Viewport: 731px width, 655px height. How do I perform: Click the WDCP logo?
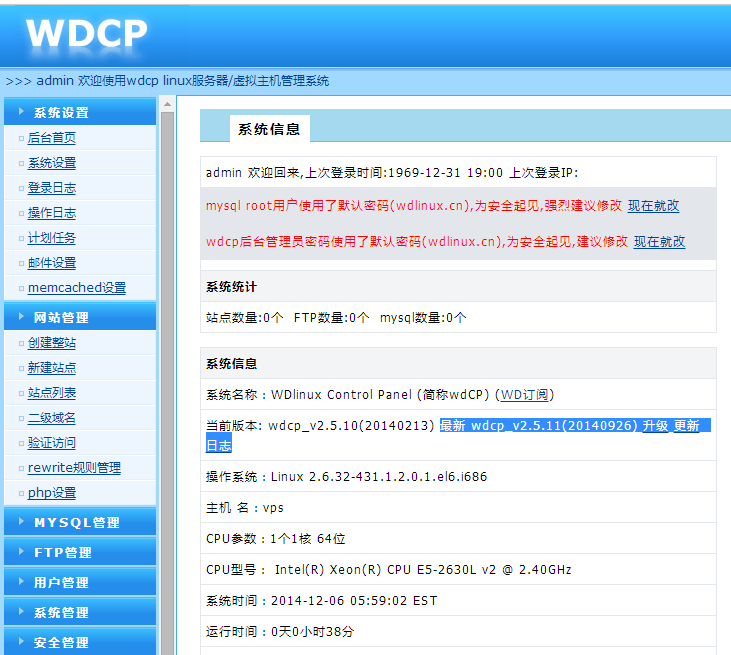87,34
